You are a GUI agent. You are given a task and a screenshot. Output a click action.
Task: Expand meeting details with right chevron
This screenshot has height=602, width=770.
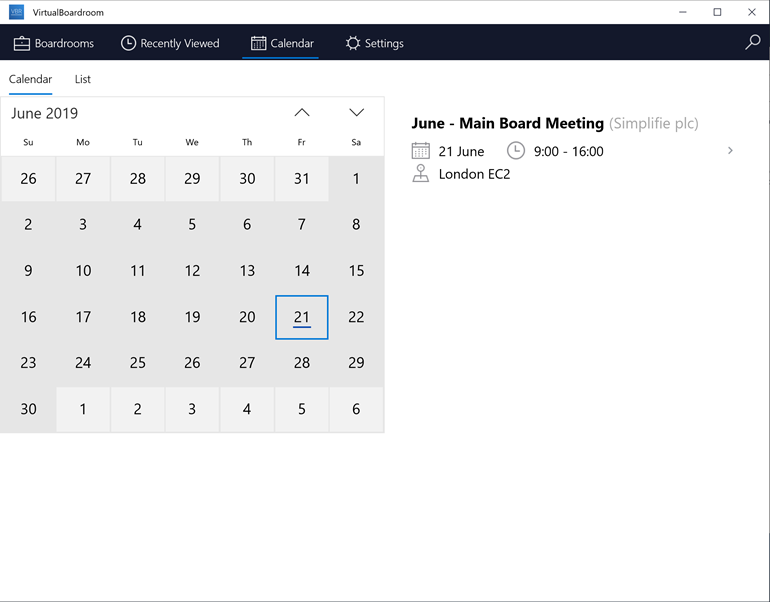pos(730,151)
